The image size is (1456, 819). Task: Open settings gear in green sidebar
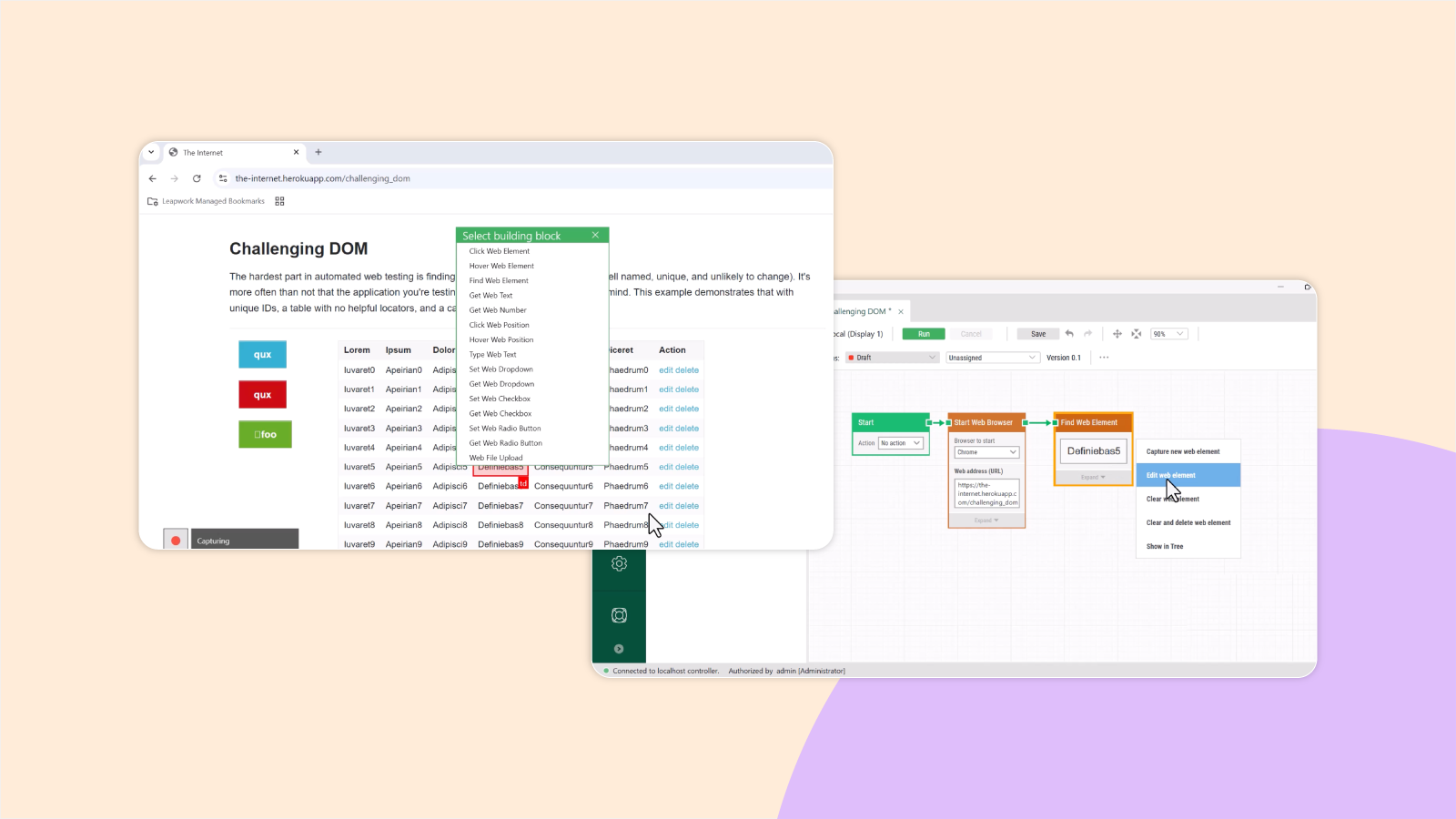coord(619,564)
